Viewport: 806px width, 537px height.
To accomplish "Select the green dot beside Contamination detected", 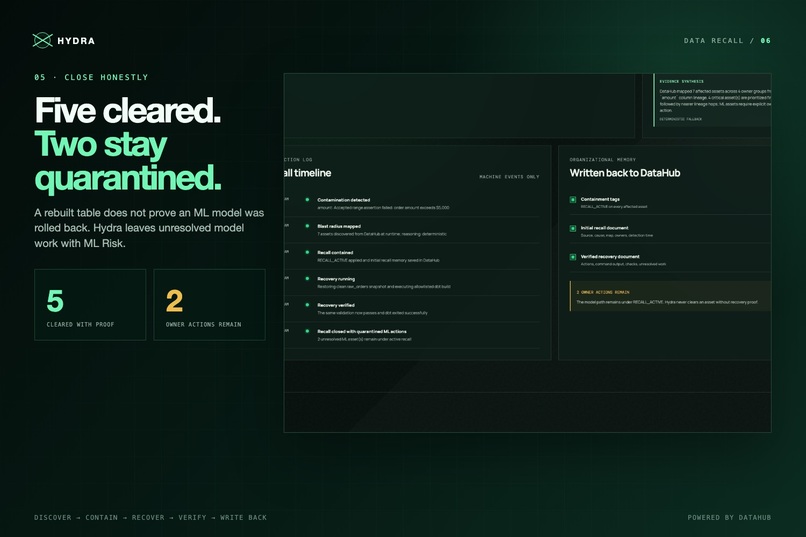I will [307, 199].
